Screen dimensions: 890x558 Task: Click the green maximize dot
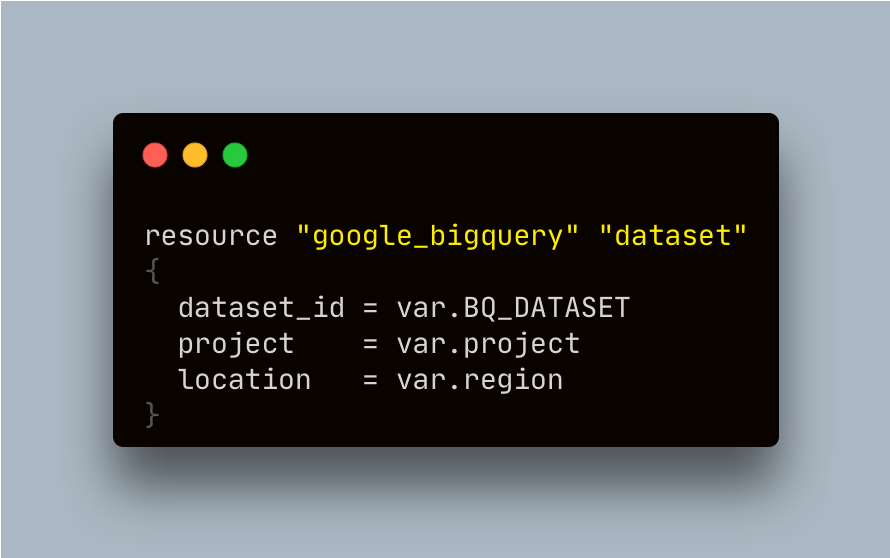coord(235,155)
